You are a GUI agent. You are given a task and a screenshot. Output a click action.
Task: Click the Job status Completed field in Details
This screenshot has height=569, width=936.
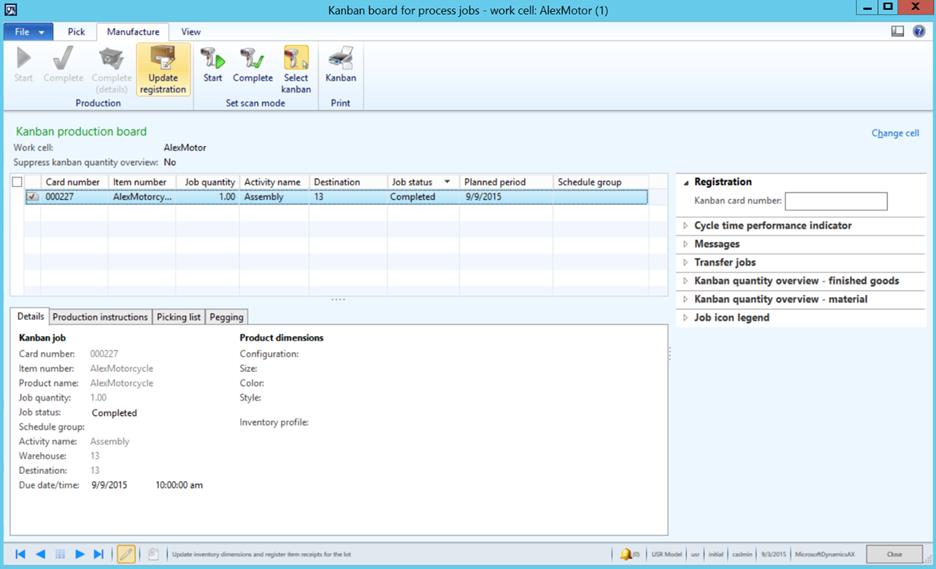point(114,413)
